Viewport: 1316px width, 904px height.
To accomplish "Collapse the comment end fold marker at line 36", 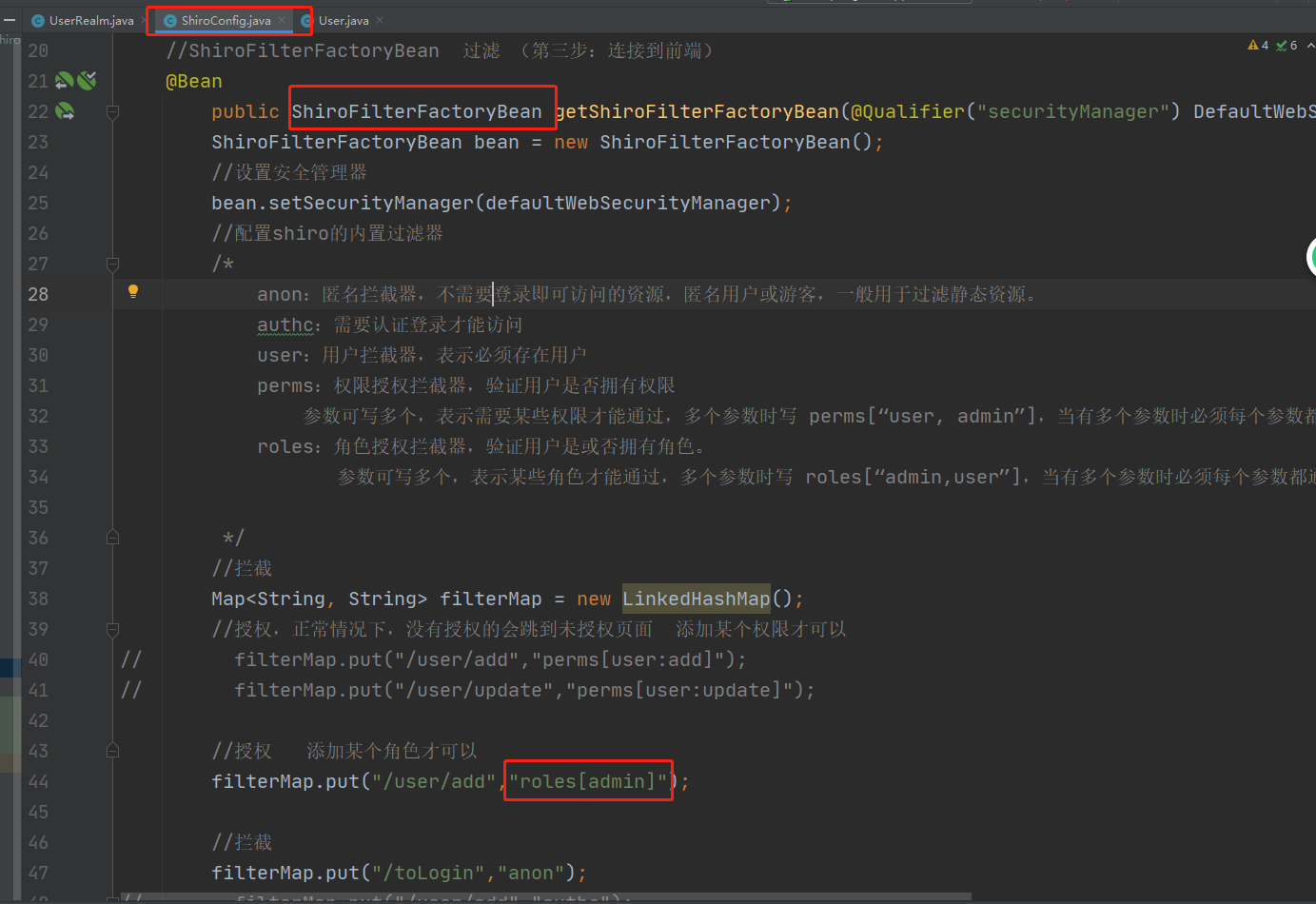I will point(112,538).
